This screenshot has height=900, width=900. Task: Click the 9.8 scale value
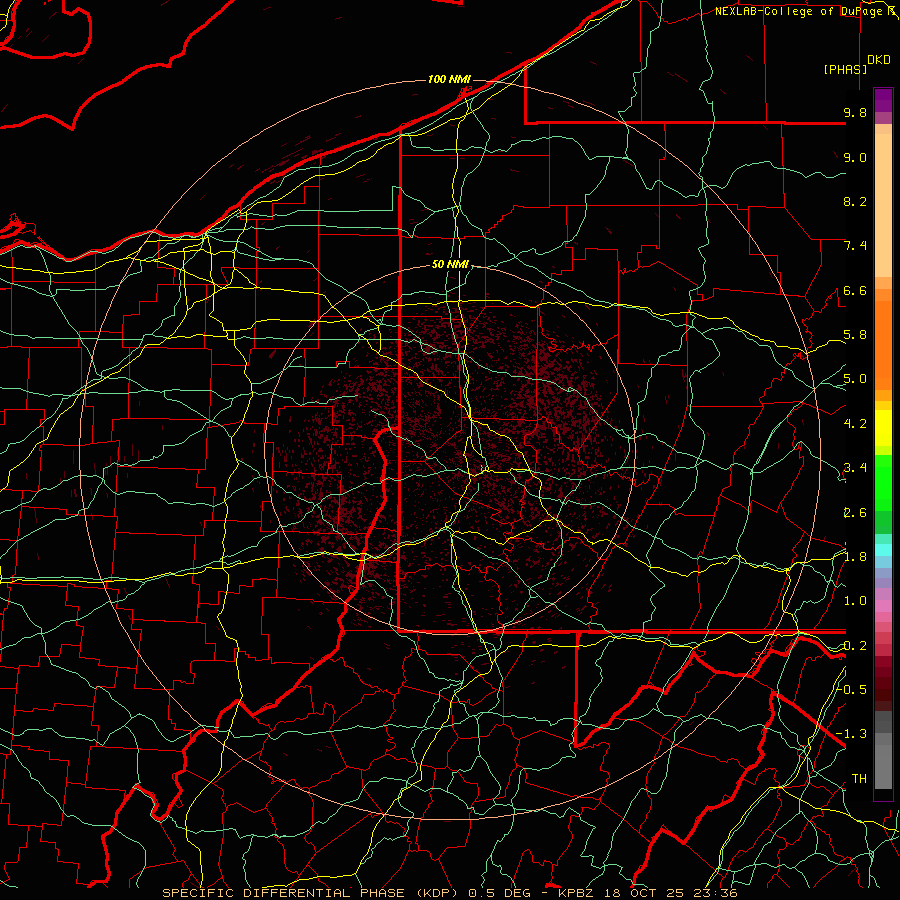click(855, 112)
